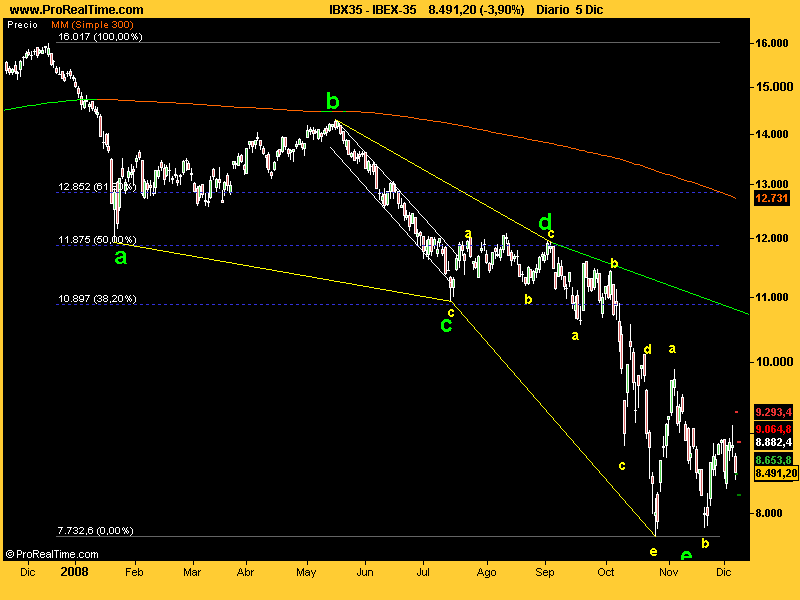Select the large green wave label c
The height and width of the screenshot is (600, 800).
tap(446, 325)
